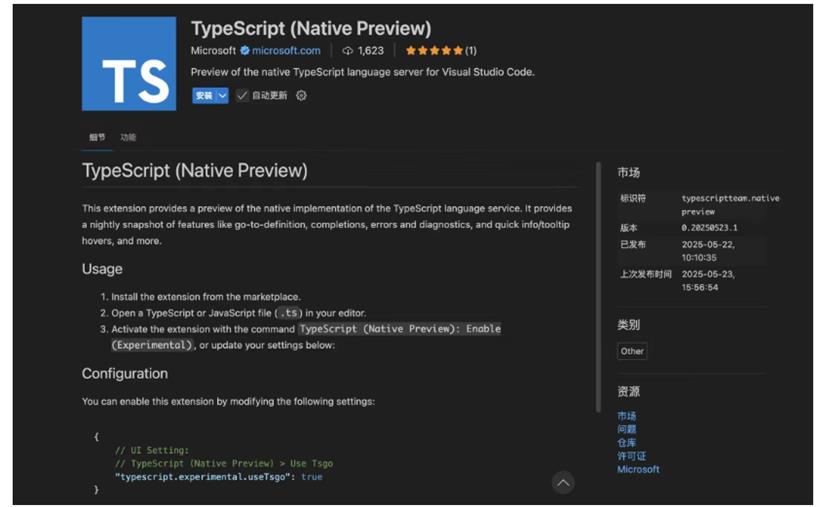Click the version value 0.20250523.1
Viewport: 820px width, 507px height.
pos(709,228)
